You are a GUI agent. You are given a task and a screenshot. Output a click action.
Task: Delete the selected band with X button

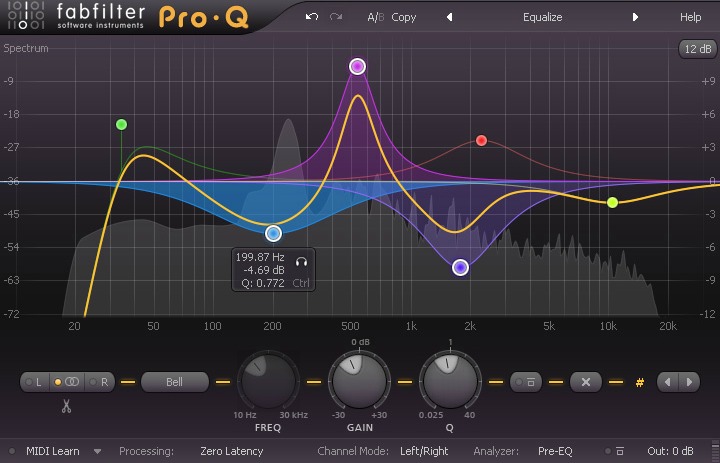[586, 382]
